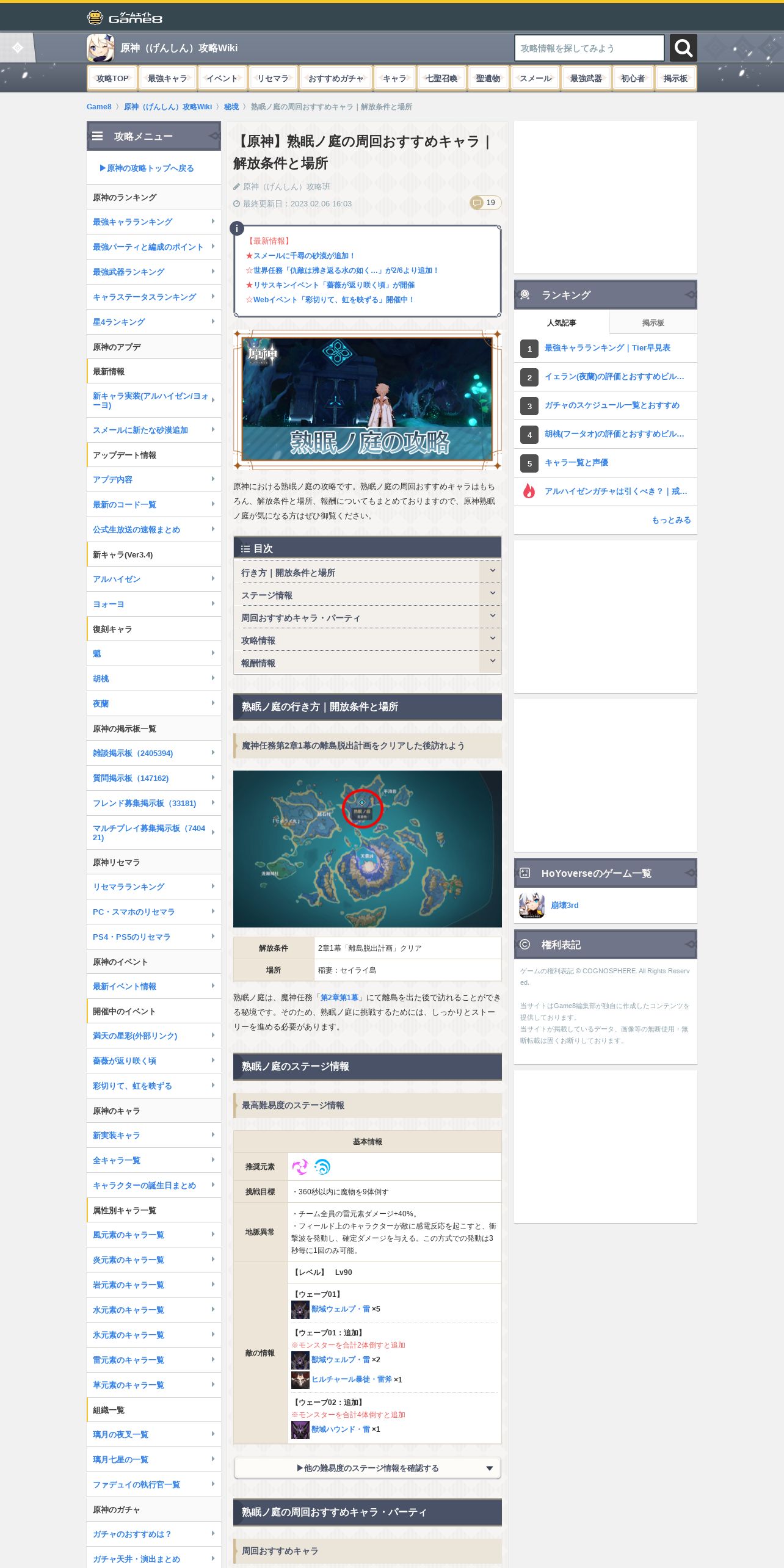Select 七聖召喚 navigation tab
The height and width of the screenshot is (1568, 784).
pyautogui.click(x=441, y=78)
